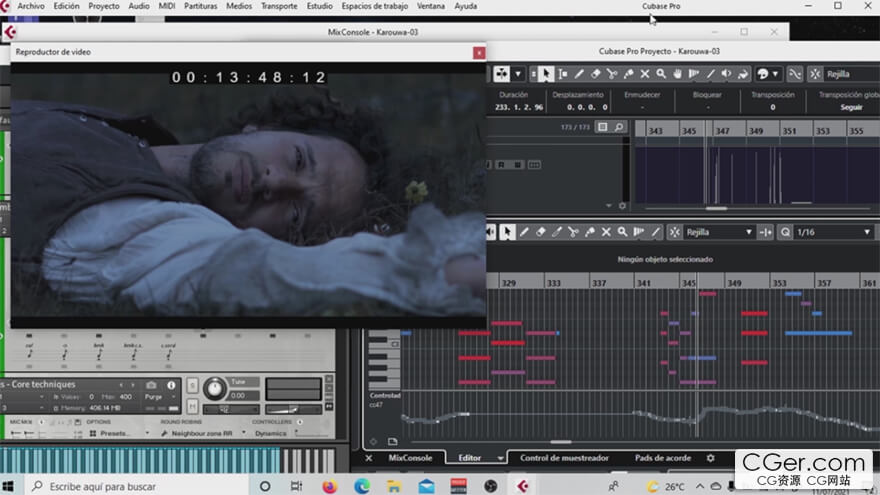This screenshot has width=880, height=495.
Task: Open the Rejilla snap type dropdown in key editor
Action: pyautogui.click(x=718, y=232)
